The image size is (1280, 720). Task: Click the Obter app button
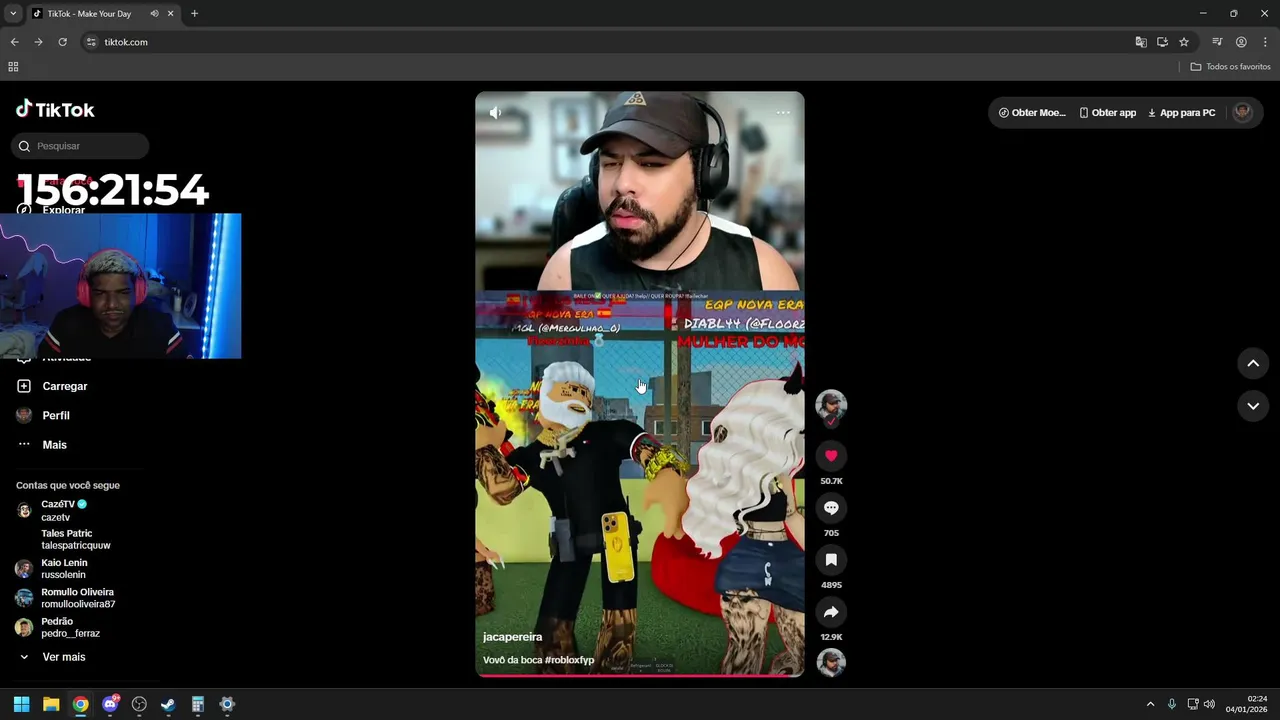coord(1107,113)
